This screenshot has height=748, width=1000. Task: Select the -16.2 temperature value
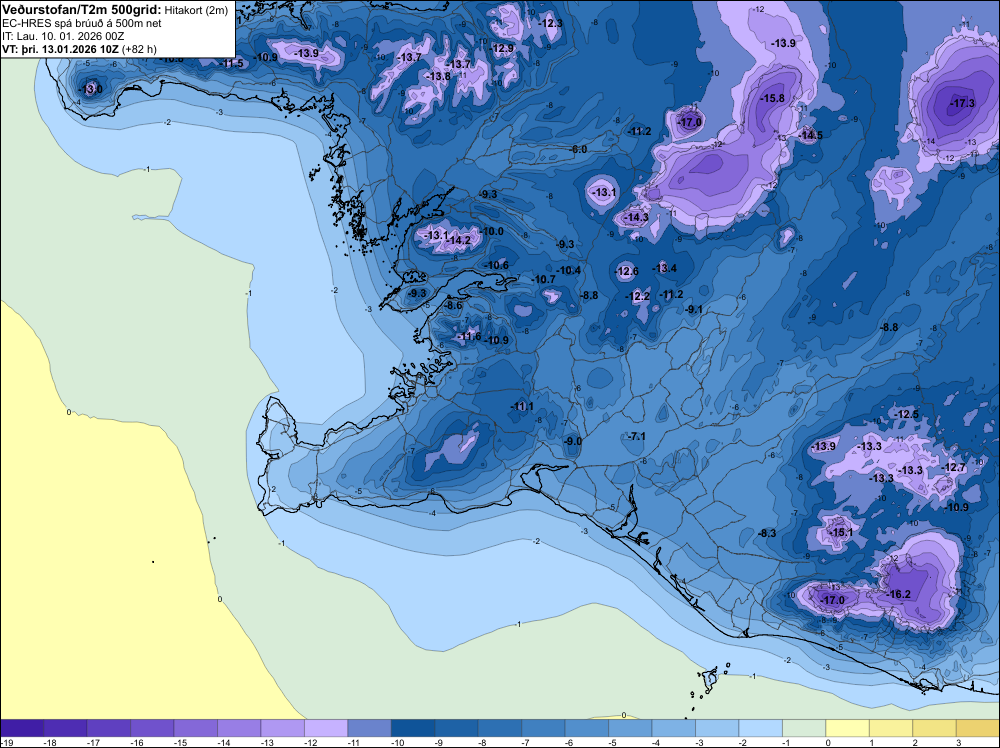(899, 594)
